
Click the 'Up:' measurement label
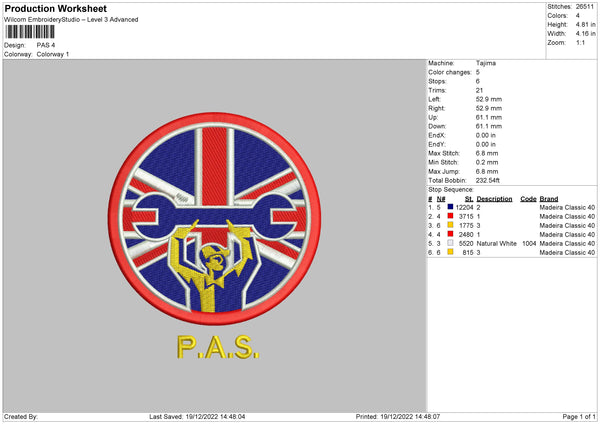[x=433, y=117]
